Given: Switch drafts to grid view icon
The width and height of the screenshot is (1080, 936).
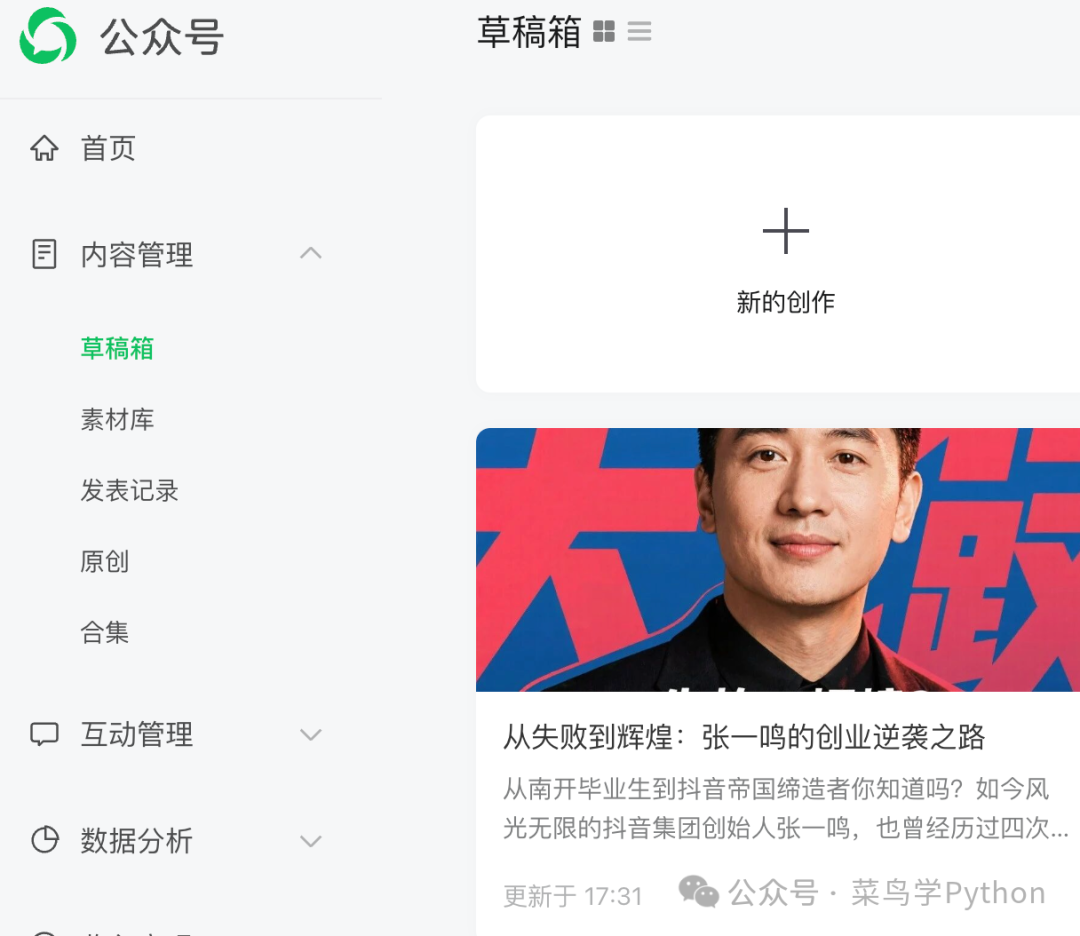Looking at the screenshot, I should coord(604,32).
